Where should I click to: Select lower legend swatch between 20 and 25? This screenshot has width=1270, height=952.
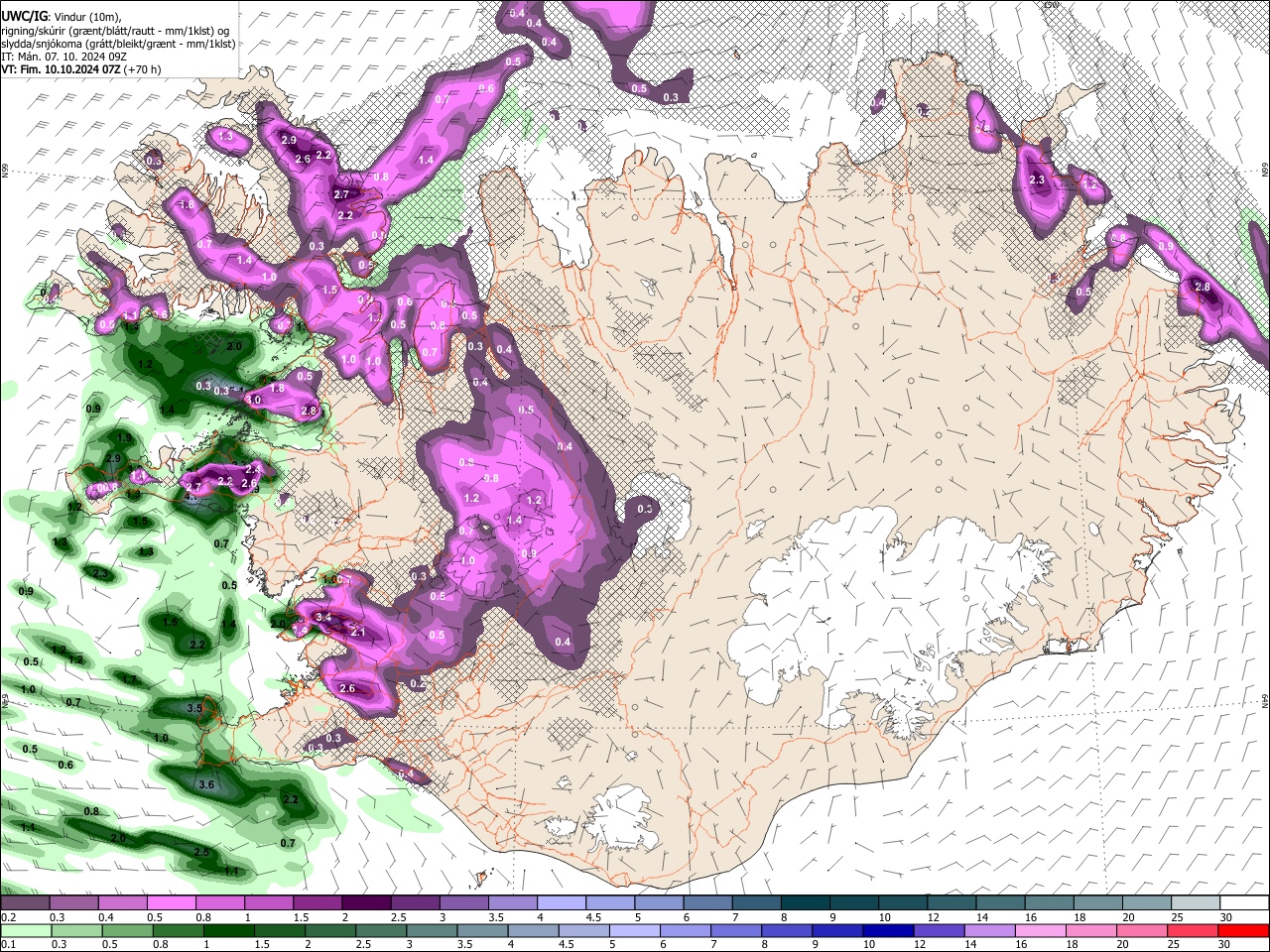click(x=1143, y=930)
